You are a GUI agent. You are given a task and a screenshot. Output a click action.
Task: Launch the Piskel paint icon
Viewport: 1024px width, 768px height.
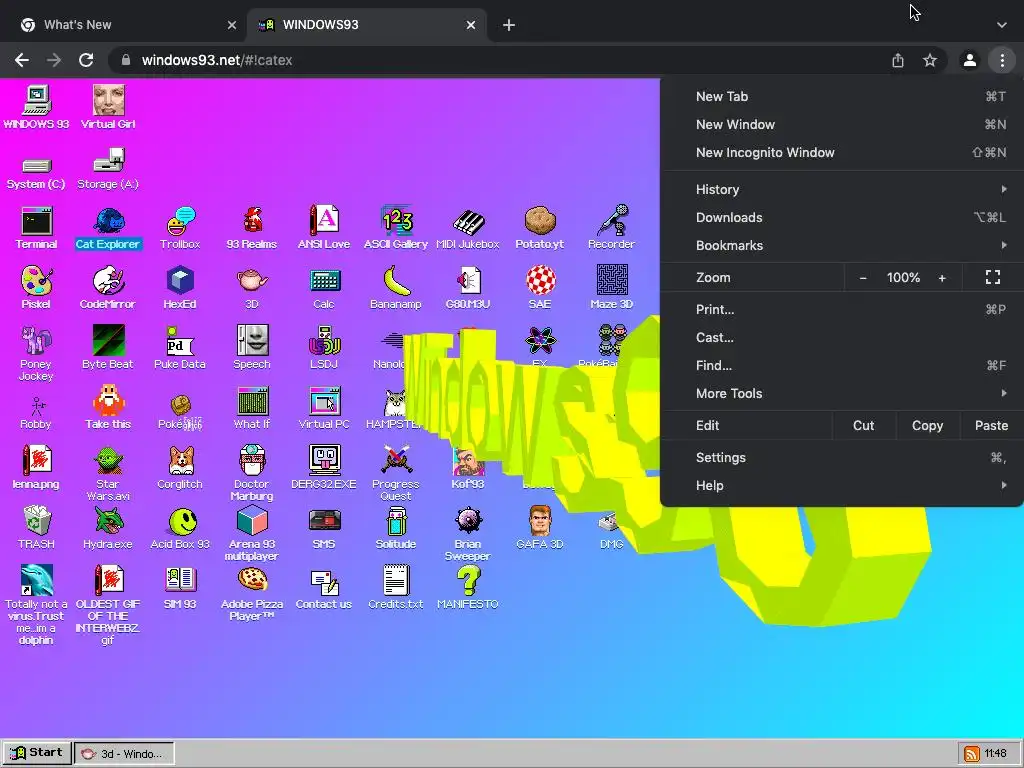[37, 287]
